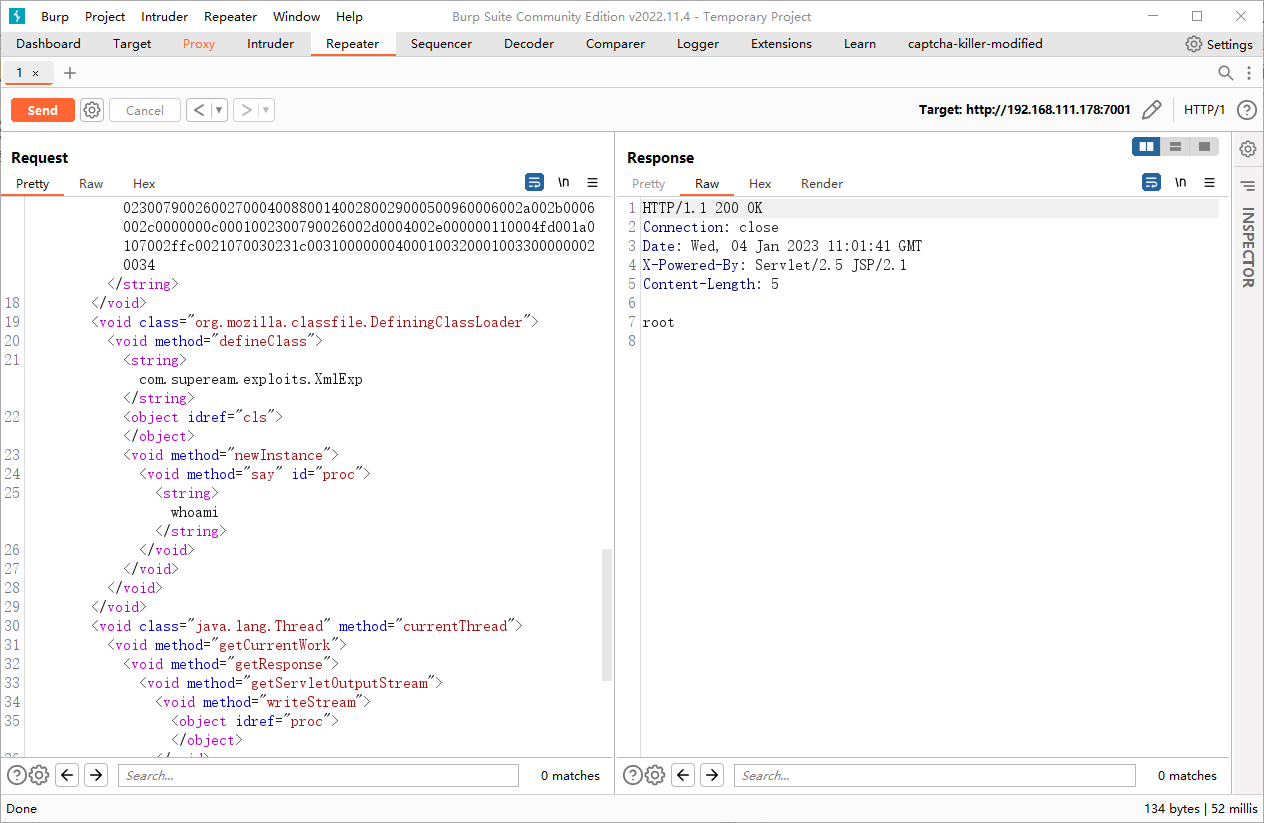This screenshot has height=823, width=1264.
Task: Click the Cancel button
Action: tap(145, 110)
